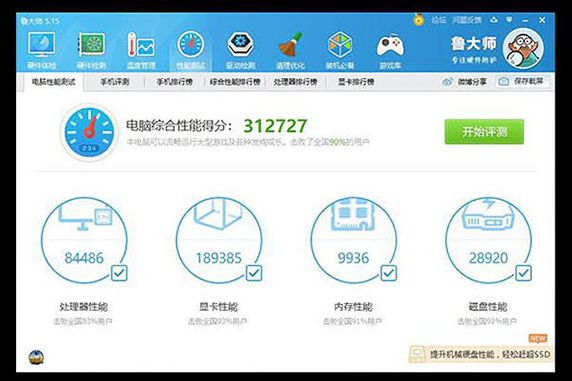Click the graphics card circle showing 189385
The height and width of the screenshot is (381, 572).
(x=219, y=240)
